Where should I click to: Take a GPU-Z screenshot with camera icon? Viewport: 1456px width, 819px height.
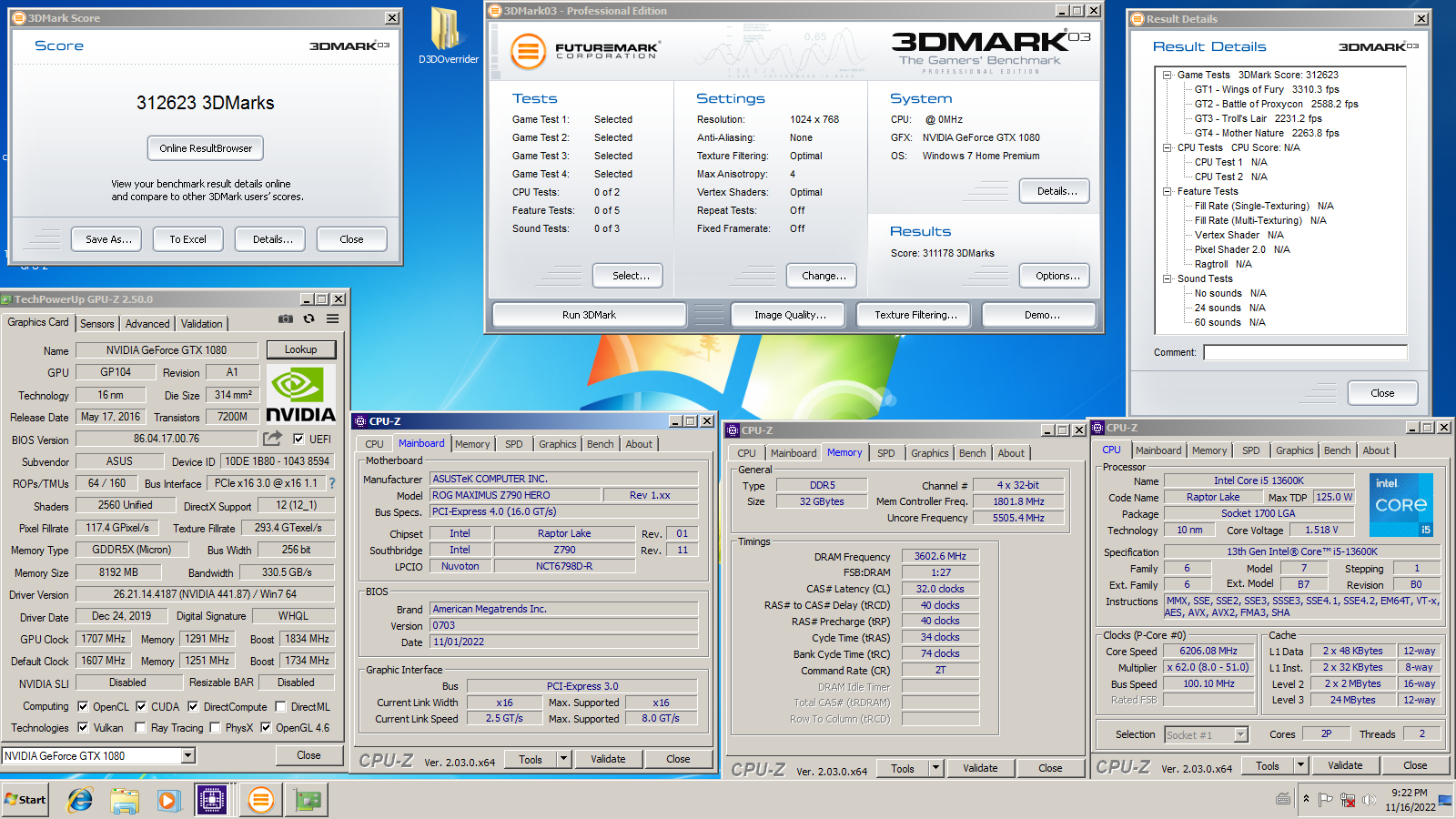[286, 318]
